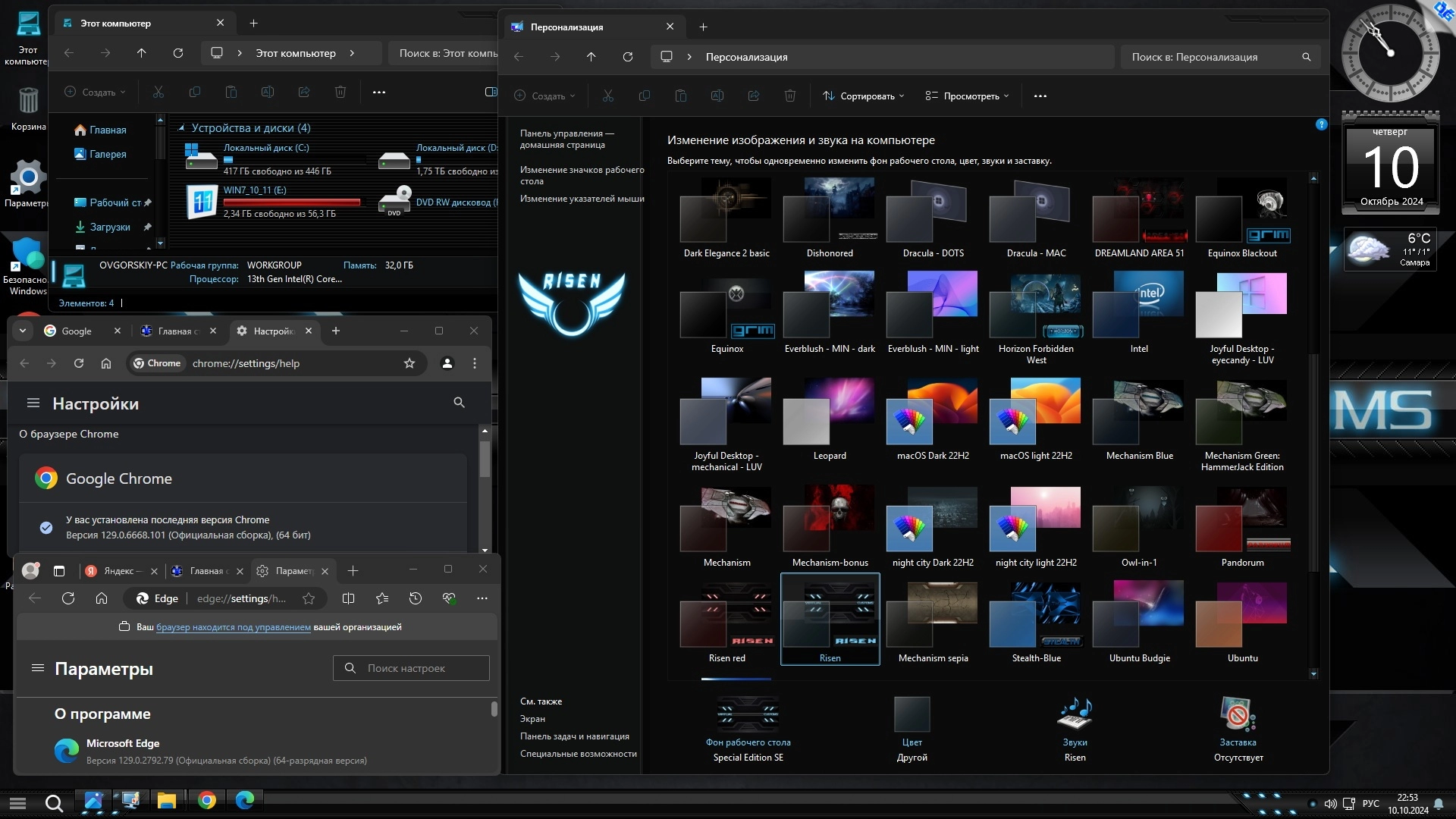Click the Edge split screen icon
1456x819 pixels.
point(348,598)
